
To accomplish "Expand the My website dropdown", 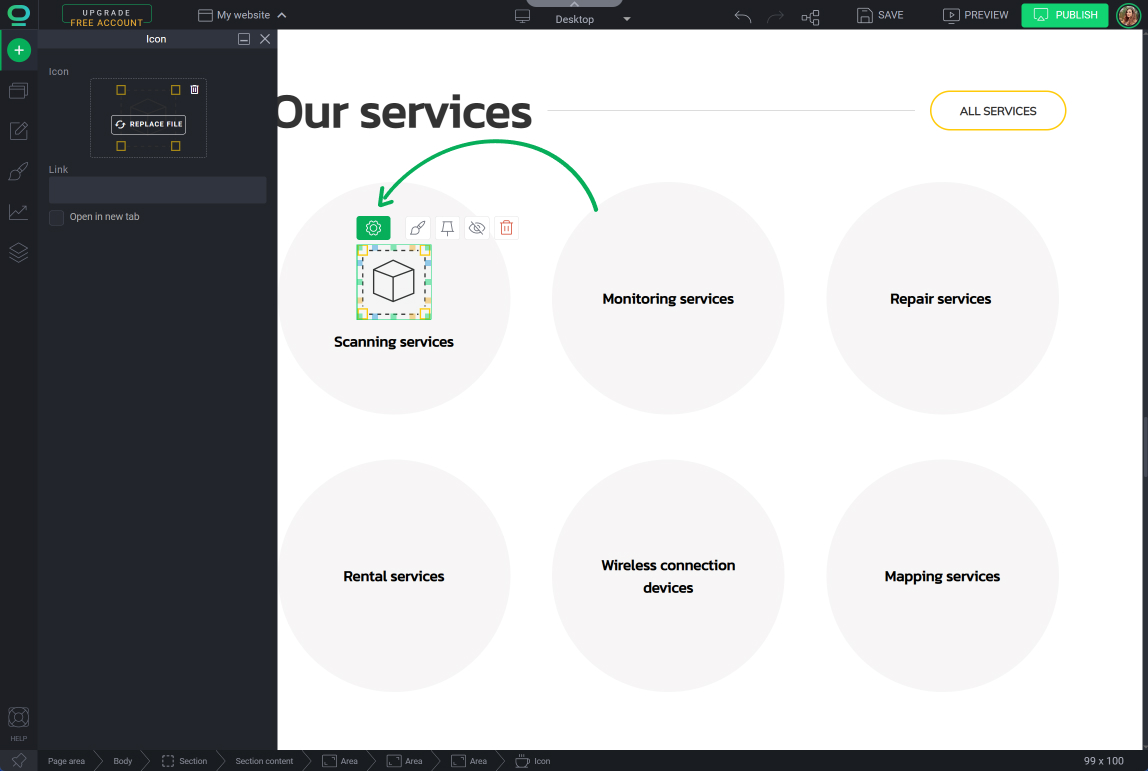I will pos(242,15).
